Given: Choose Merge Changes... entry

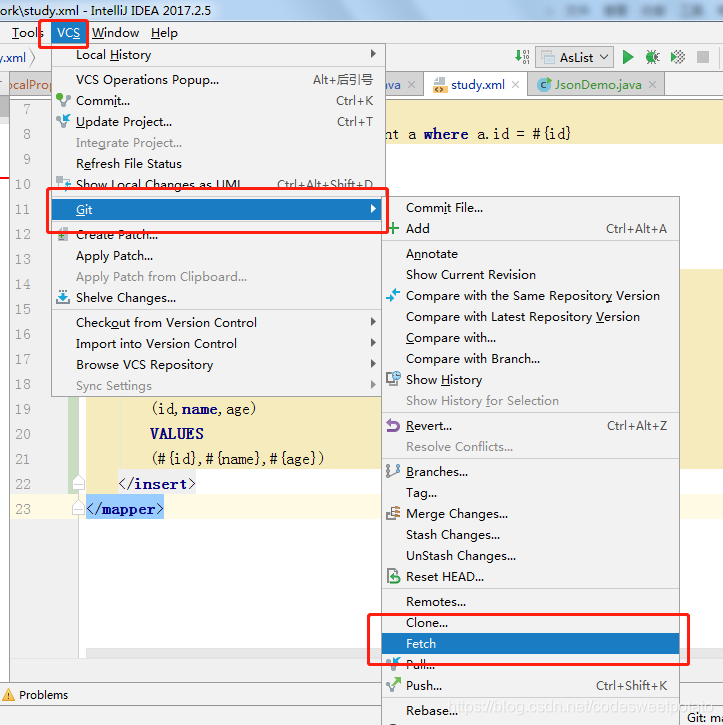Looking at the screenshot, I should pyautogui.click(x=531, y=514).
